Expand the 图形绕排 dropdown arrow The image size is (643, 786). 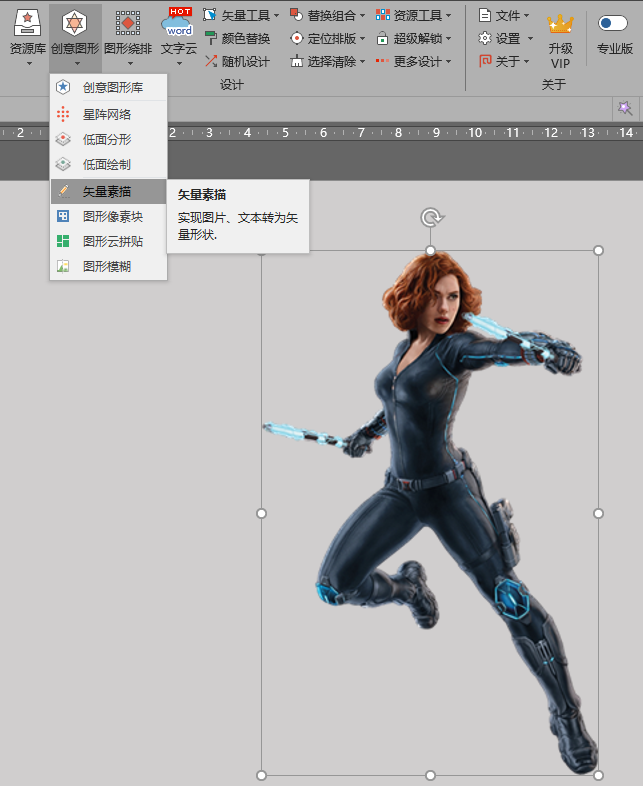[130, 64]
